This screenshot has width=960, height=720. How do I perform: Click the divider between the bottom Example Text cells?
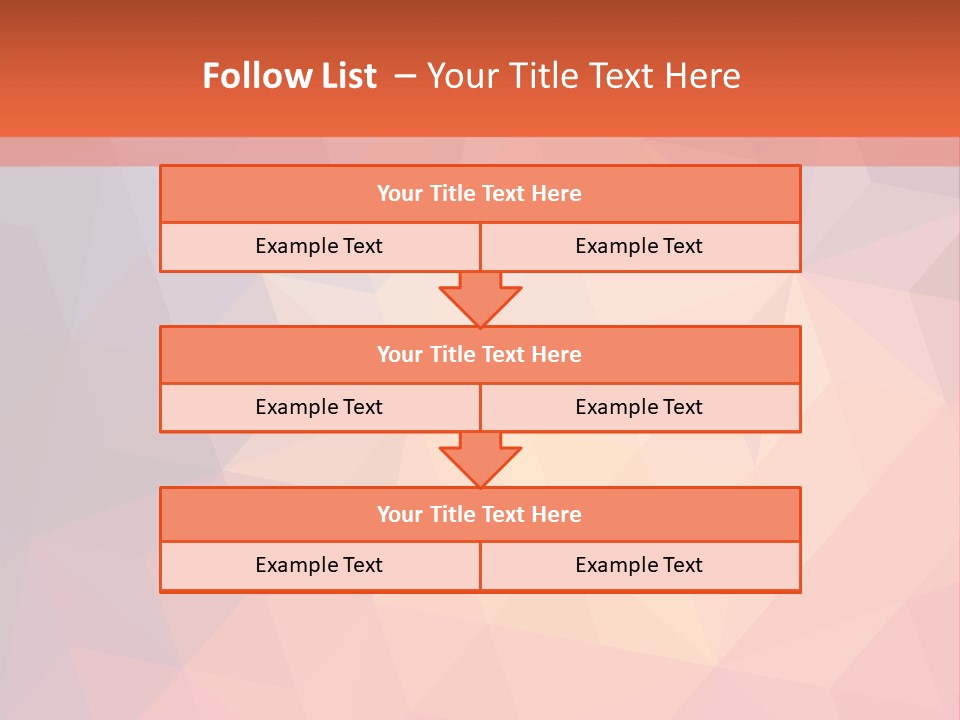481,566
